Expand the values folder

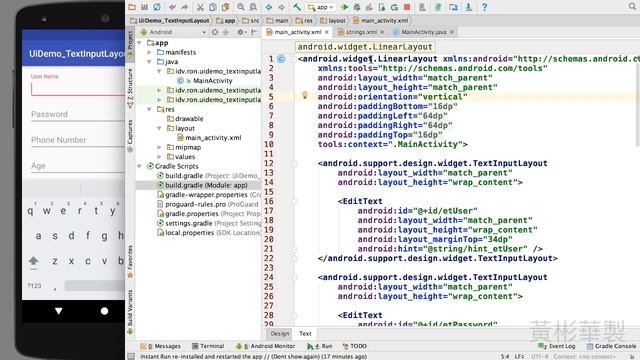pos(160,157)
